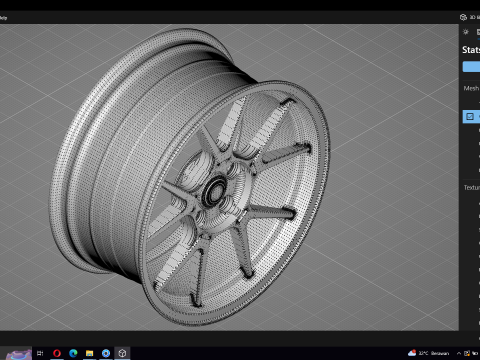
Task: Open the blue ring app on taskbar
Action: click(106, 353)
